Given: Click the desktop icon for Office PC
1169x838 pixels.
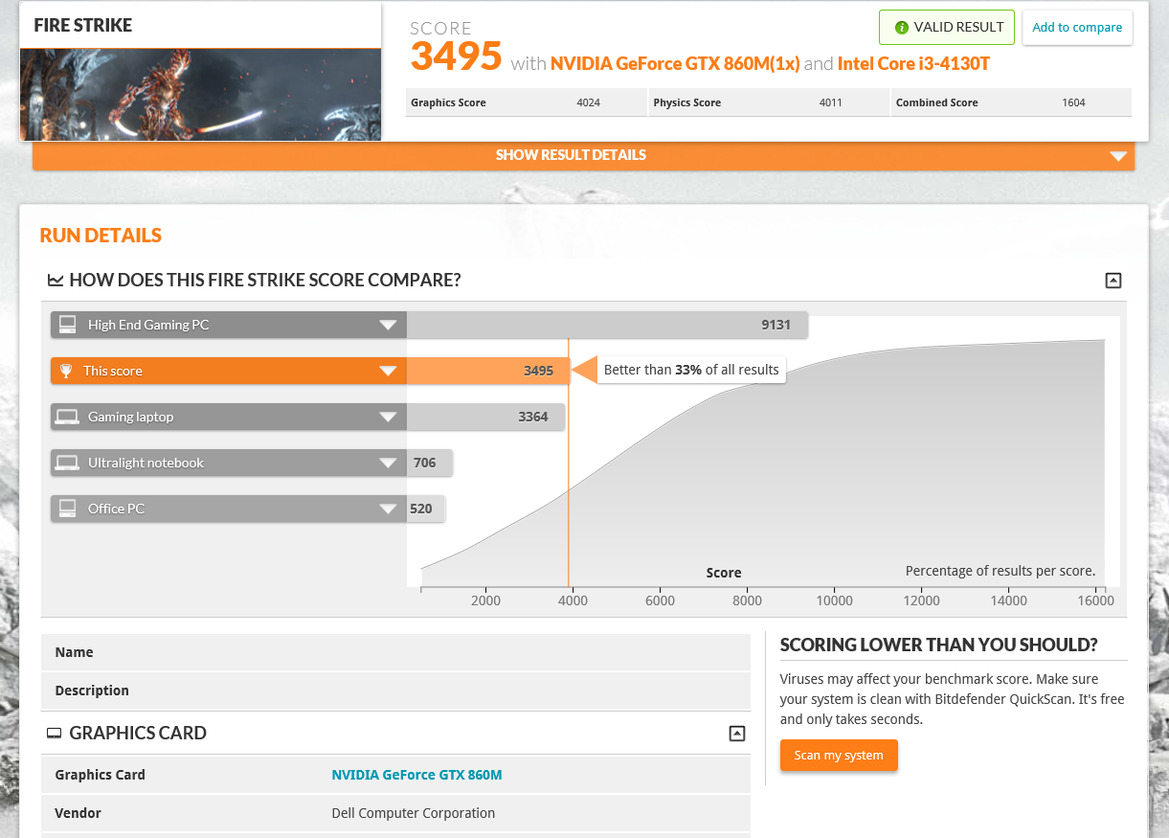Looking at the screenshot, I should pyautogui.click(x=67, y=508).
